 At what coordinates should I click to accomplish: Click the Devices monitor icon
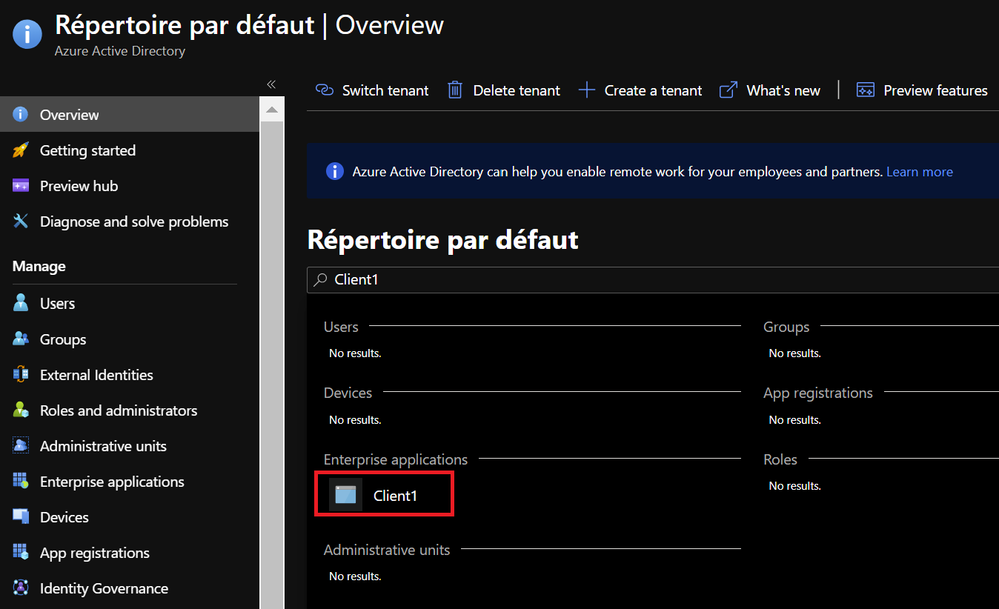point(20,517)
